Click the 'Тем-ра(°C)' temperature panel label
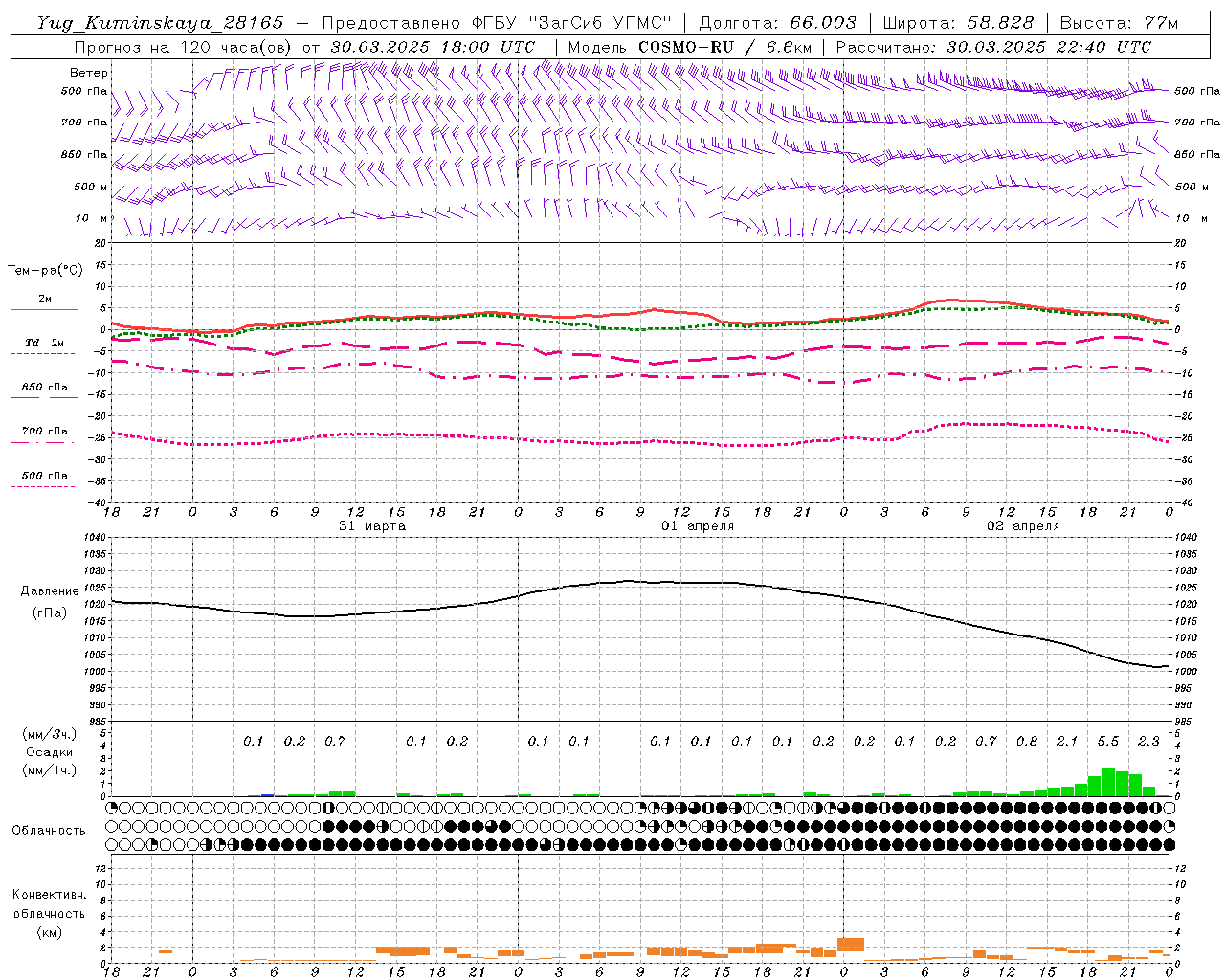 pyautogui.click(x=45, y=271)
